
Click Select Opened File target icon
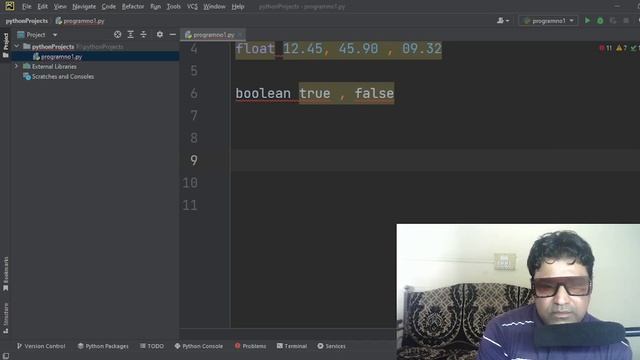(x=118, y=35)
